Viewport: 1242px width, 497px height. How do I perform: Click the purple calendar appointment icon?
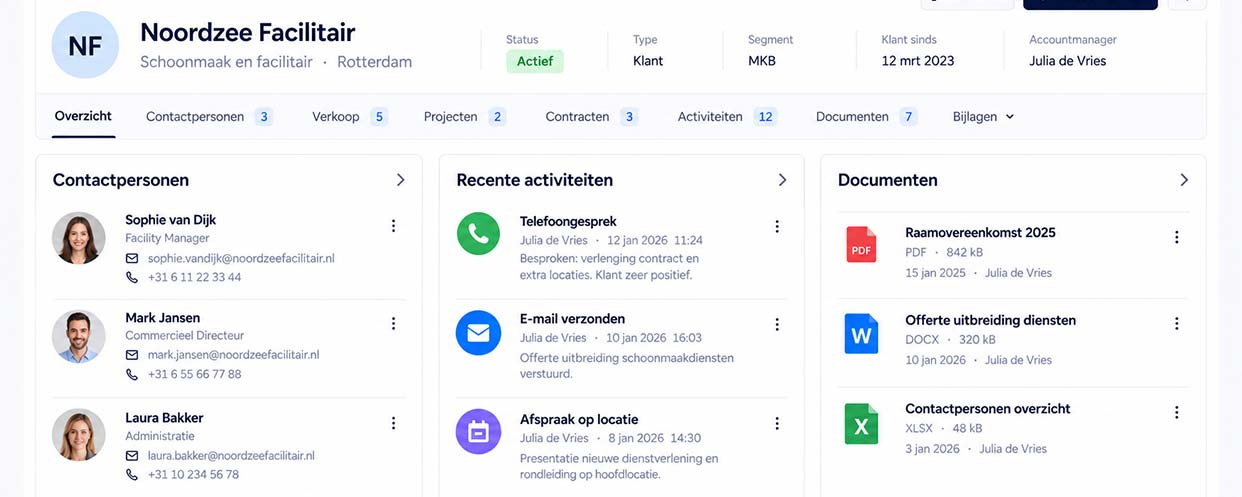pos(478,431)
